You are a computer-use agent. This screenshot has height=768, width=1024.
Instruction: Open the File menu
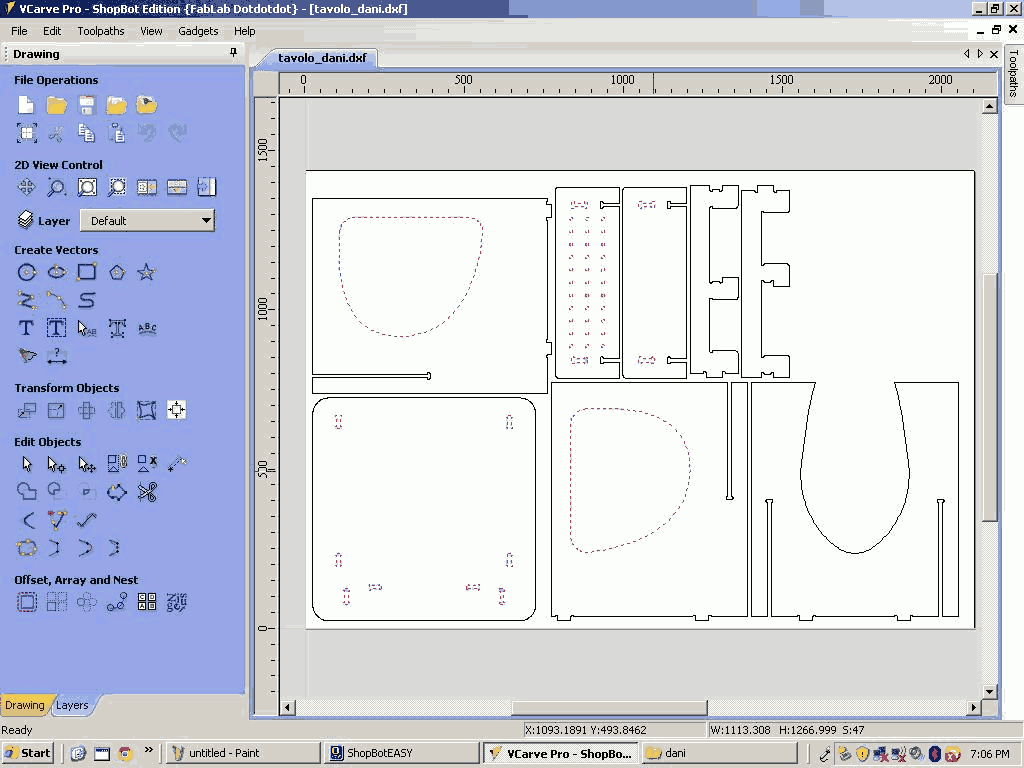click(20, 31)
